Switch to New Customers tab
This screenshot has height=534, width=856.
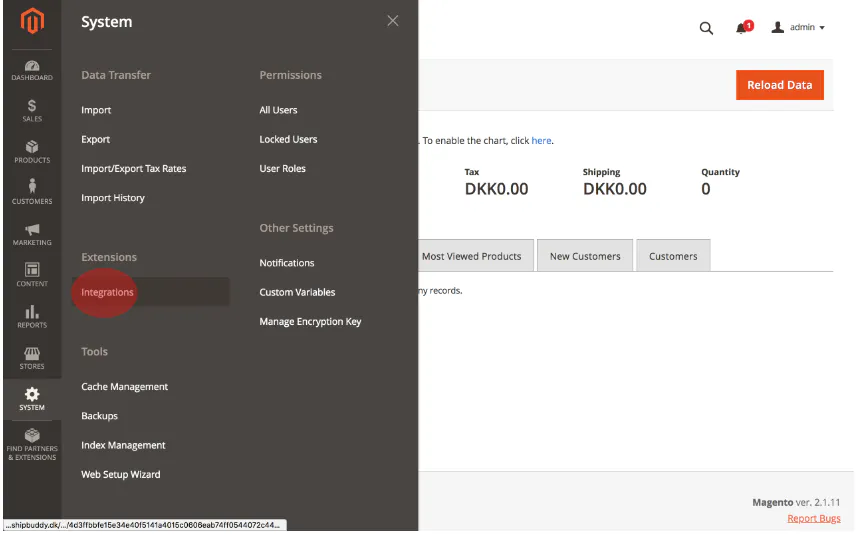click(x=585, y=256)
